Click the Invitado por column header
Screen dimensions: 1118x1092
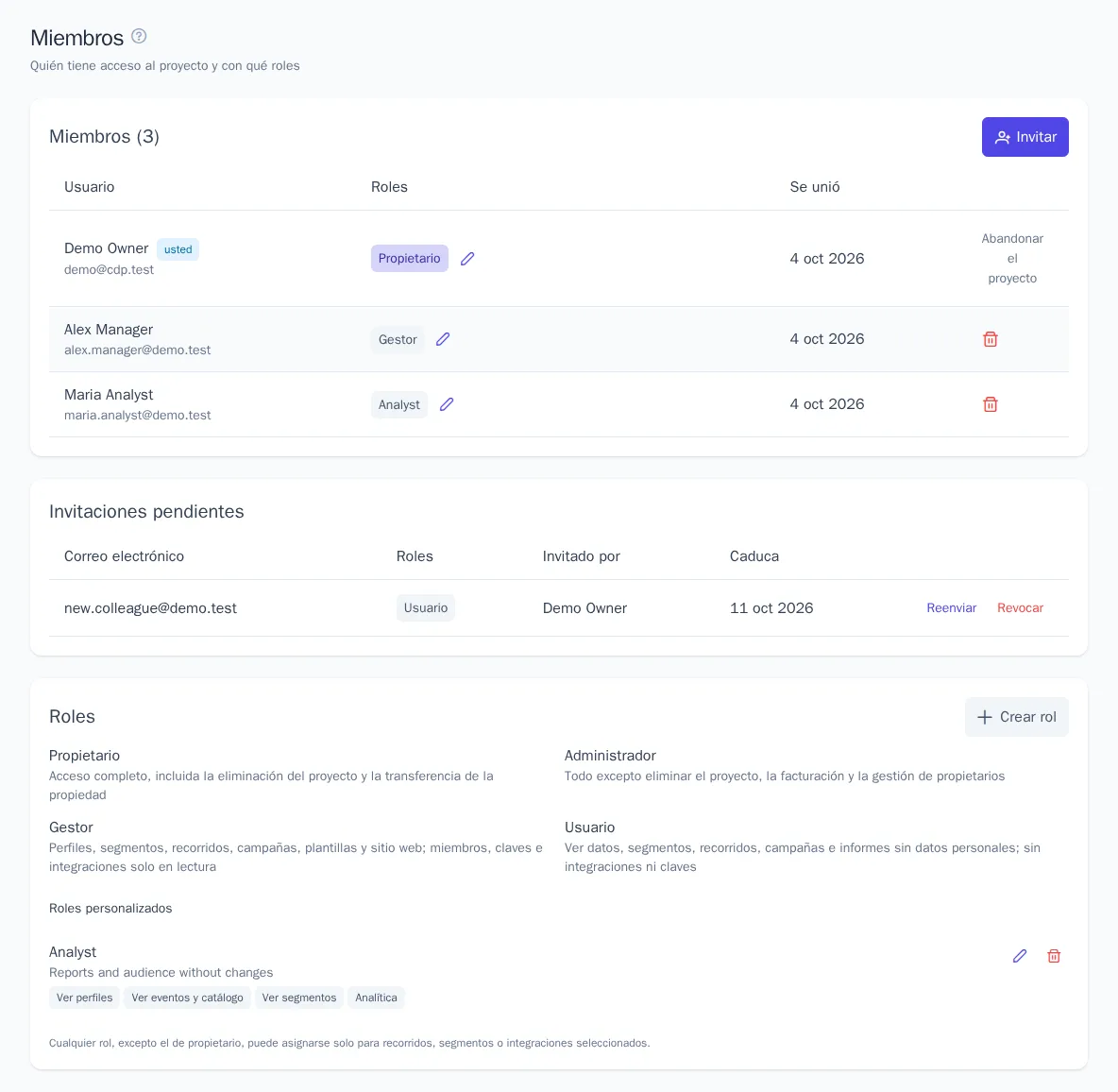click(x=581, y=556)
